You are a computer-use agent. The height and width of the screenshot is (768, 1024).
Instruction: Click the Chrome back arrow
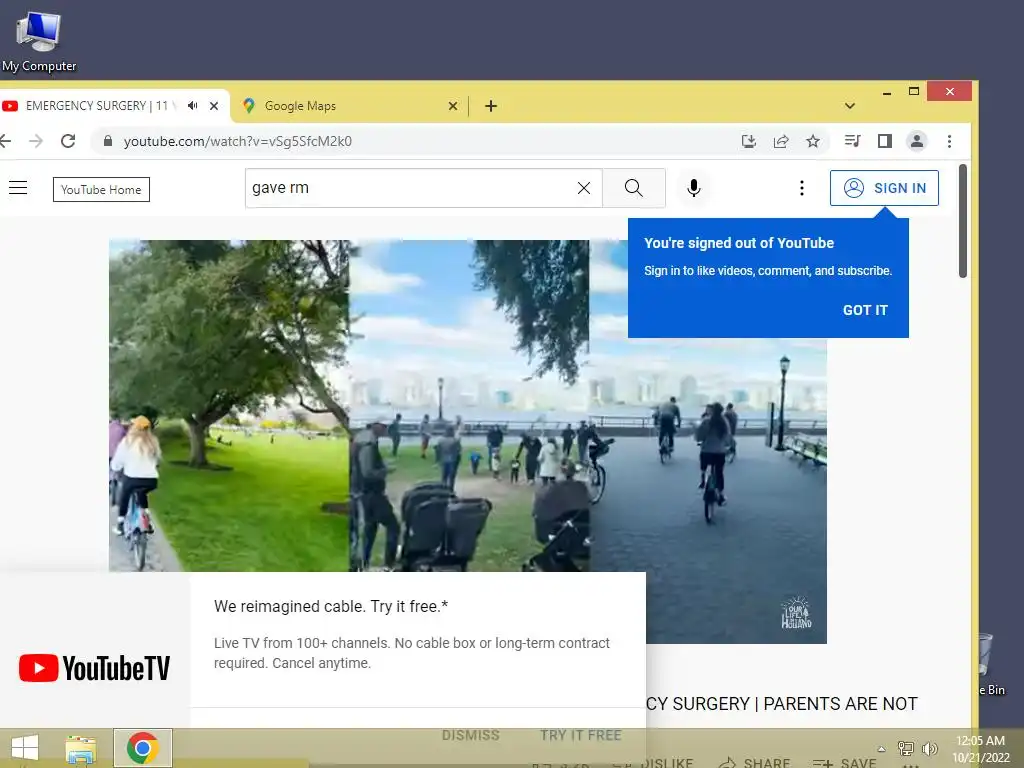pyautogui.click(x=5, y=141)
